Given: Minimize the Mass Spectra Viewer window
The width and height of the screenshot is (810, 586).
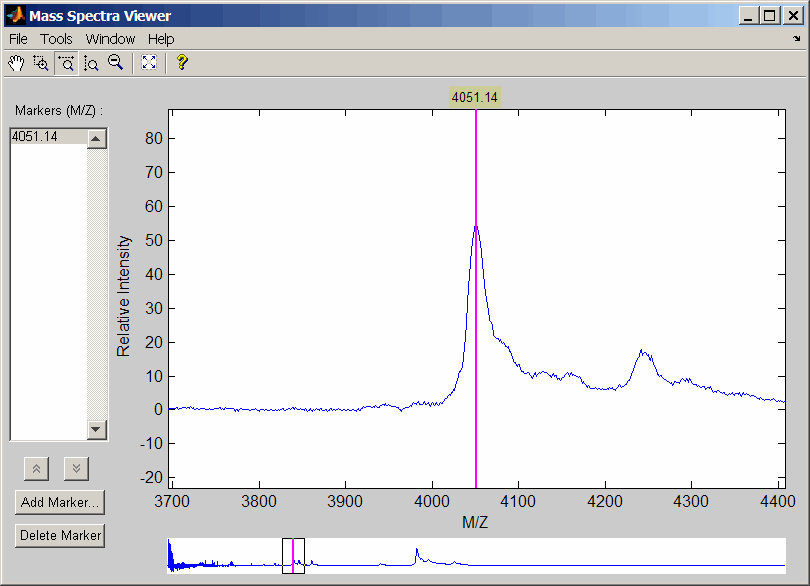Looking at the screenshot, I should click(x=747, y=16).
